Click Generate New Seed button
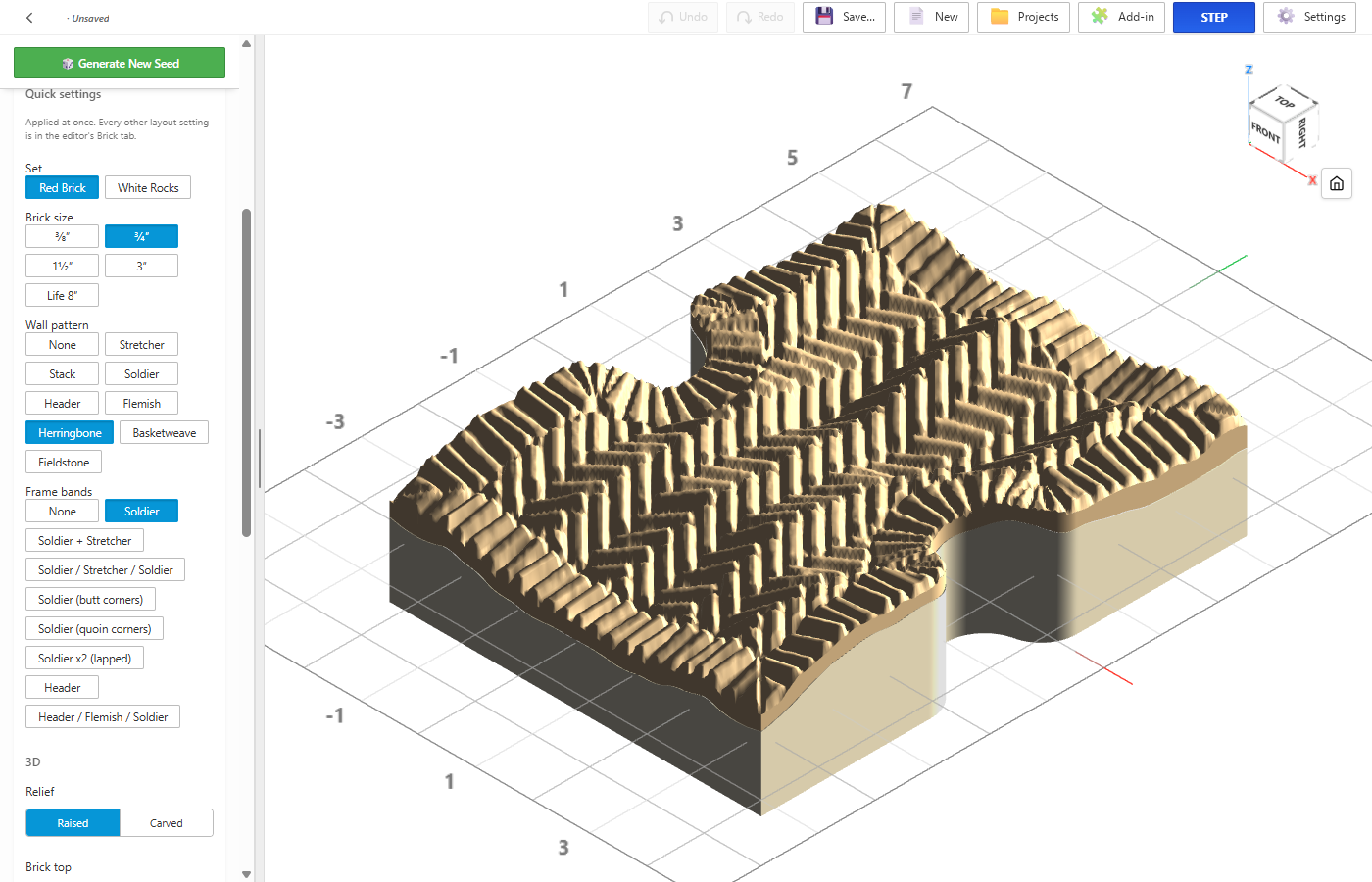This screenshot has height=882, width=1372. point(120,63)
